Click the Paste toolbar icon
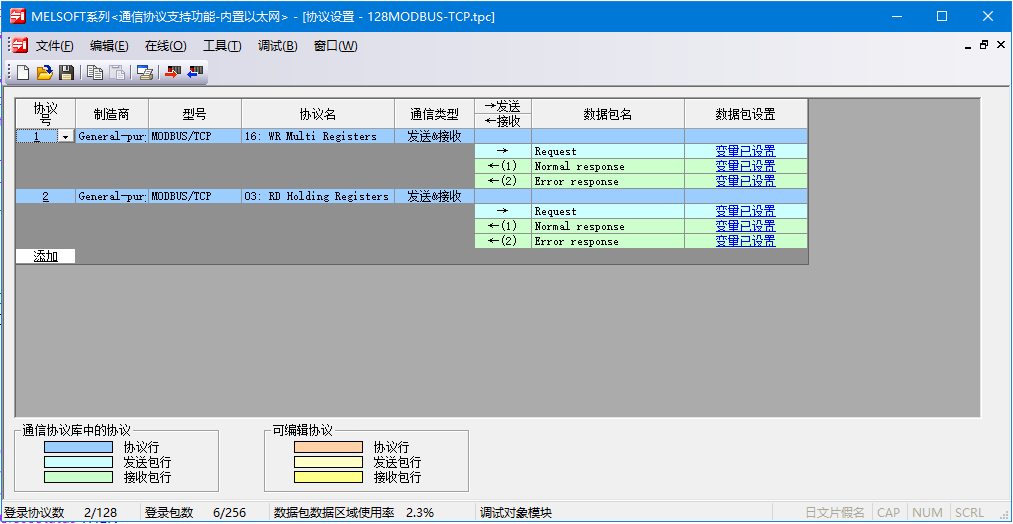This screenshot has height=524, width=1013. tap(117, 72)
